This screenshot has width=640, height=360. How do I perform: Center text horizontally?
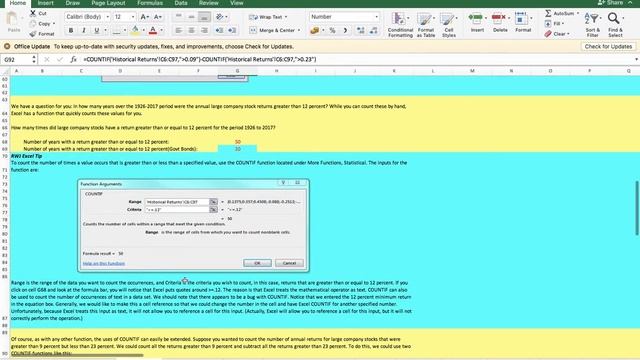click(x=191, y=30)
